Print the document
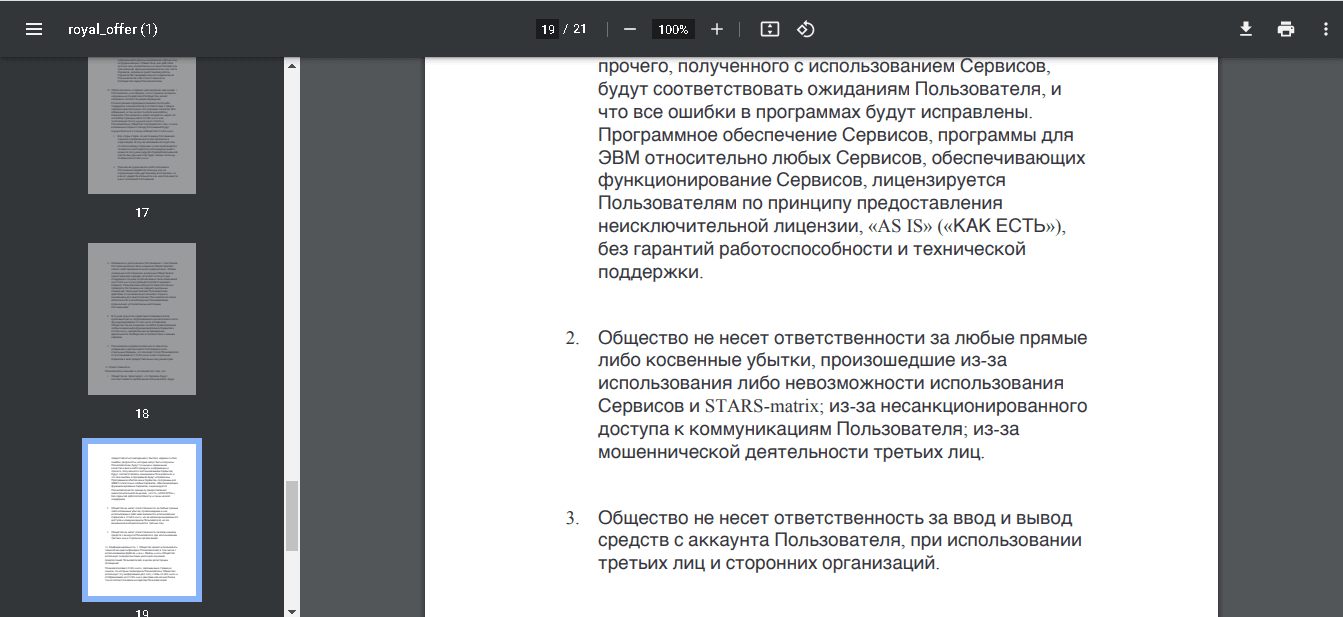 [1286, 29]
